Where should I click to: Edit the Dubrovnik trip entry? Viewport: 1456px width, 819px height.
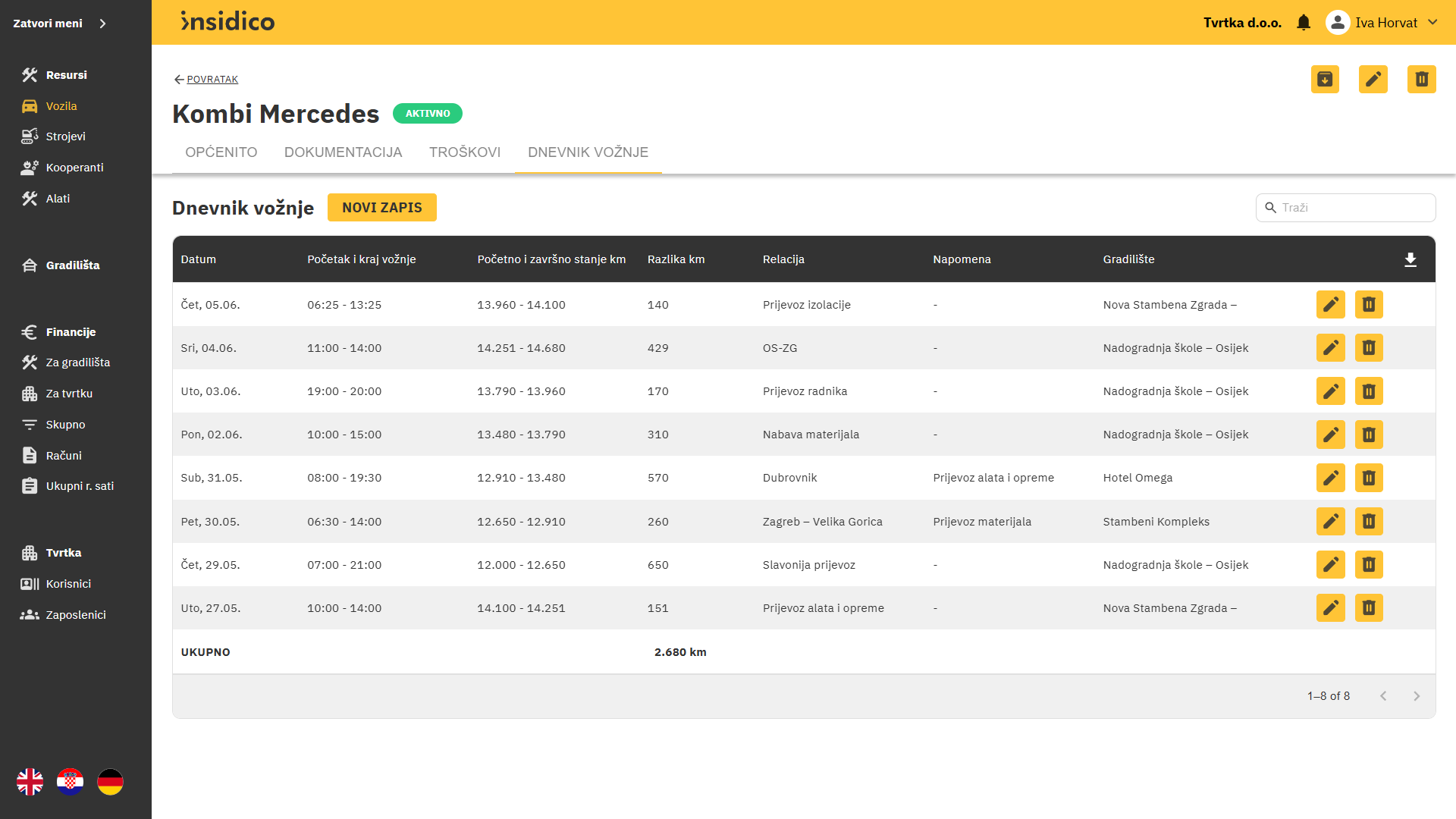point(1330,478)
